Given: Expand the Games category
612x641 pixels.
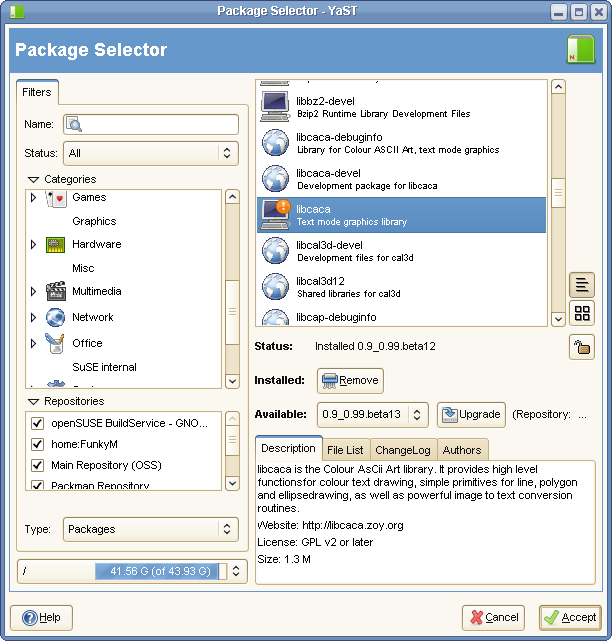Looking at the screenshot, I should (34, 198).
